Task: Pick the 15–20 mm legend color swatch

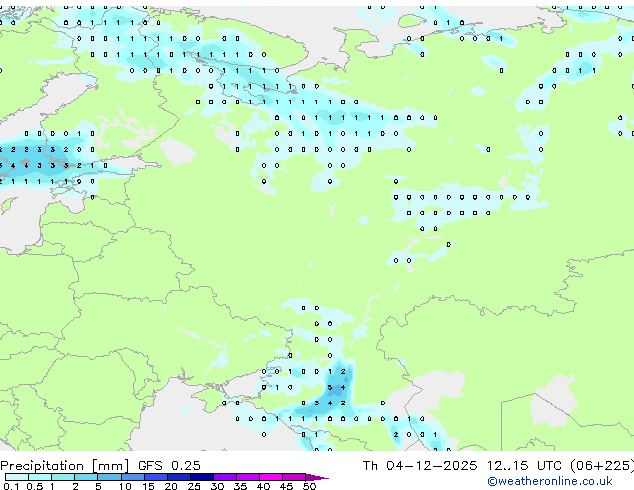Action: click(x=155, y=477)
